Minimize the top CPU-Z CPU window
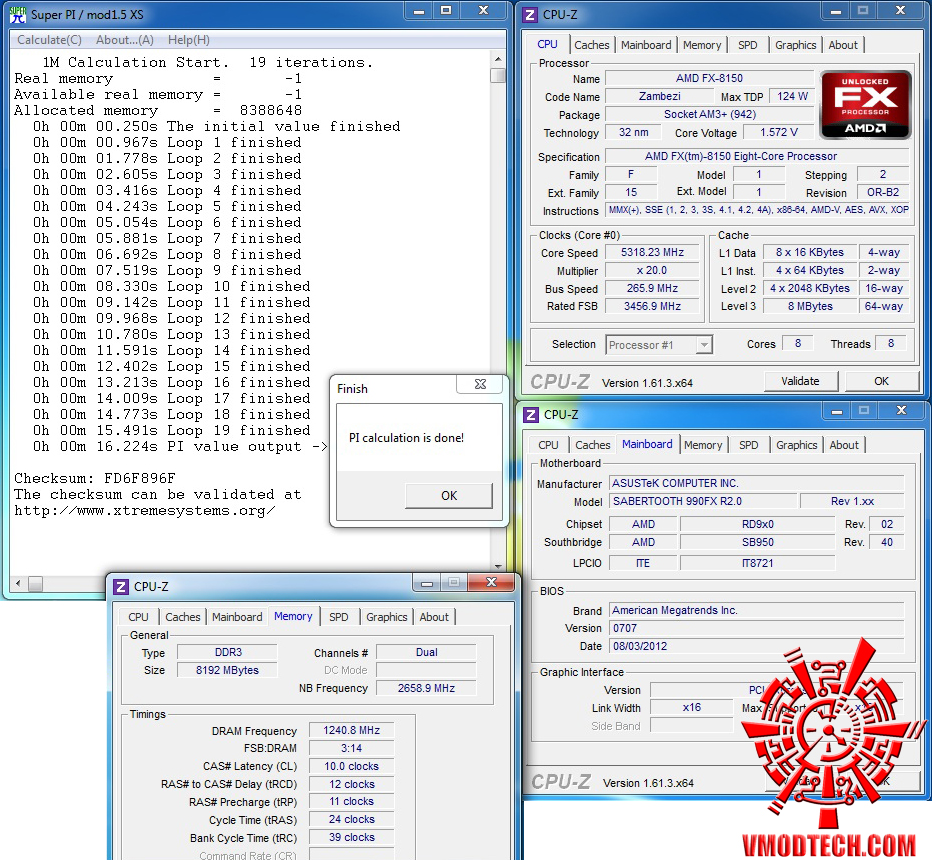Viewport: 932px width, 860px height. coord(836,11)
